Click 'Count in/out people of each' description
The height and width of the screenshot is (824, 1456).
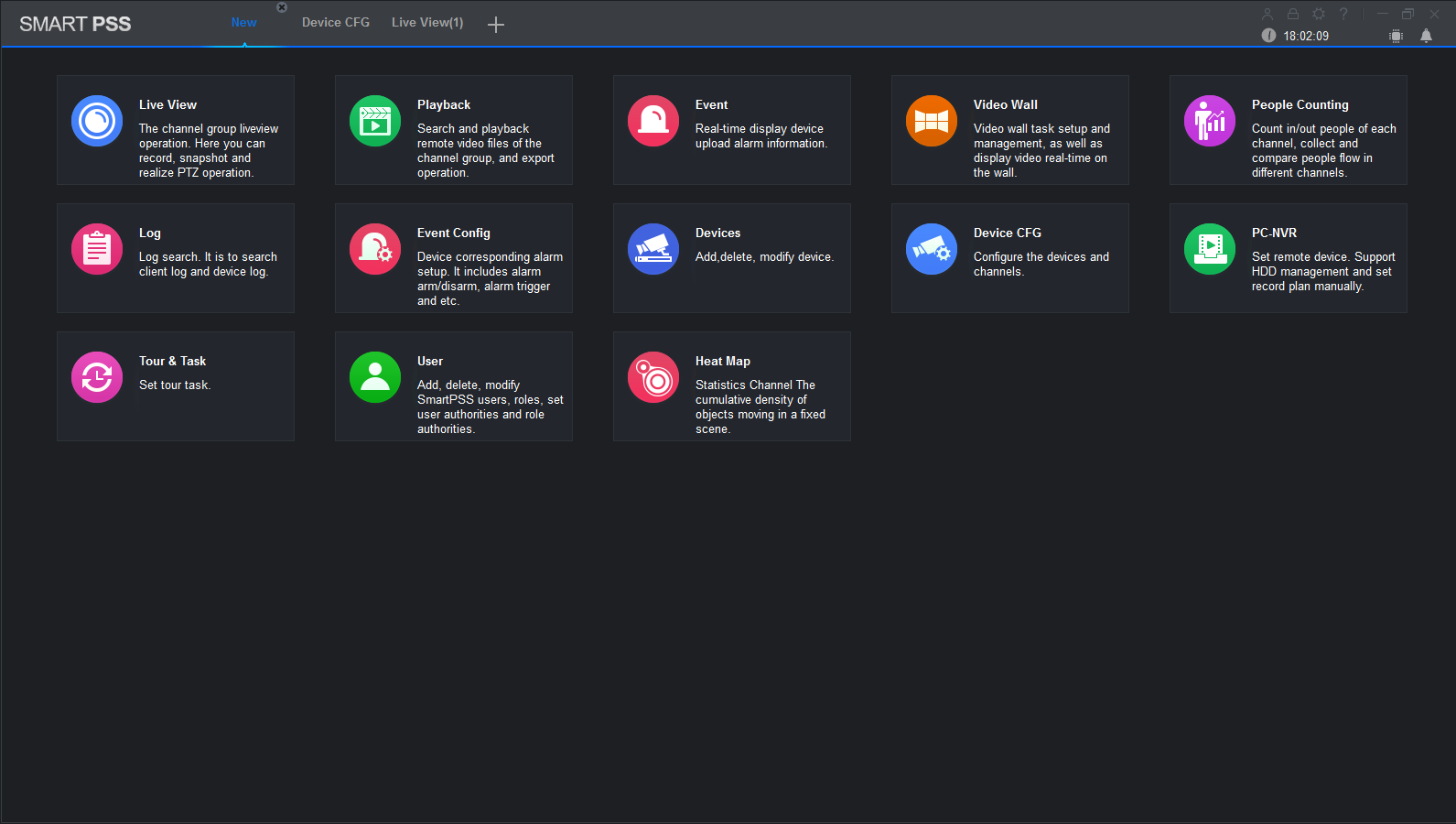(1324, 150)
